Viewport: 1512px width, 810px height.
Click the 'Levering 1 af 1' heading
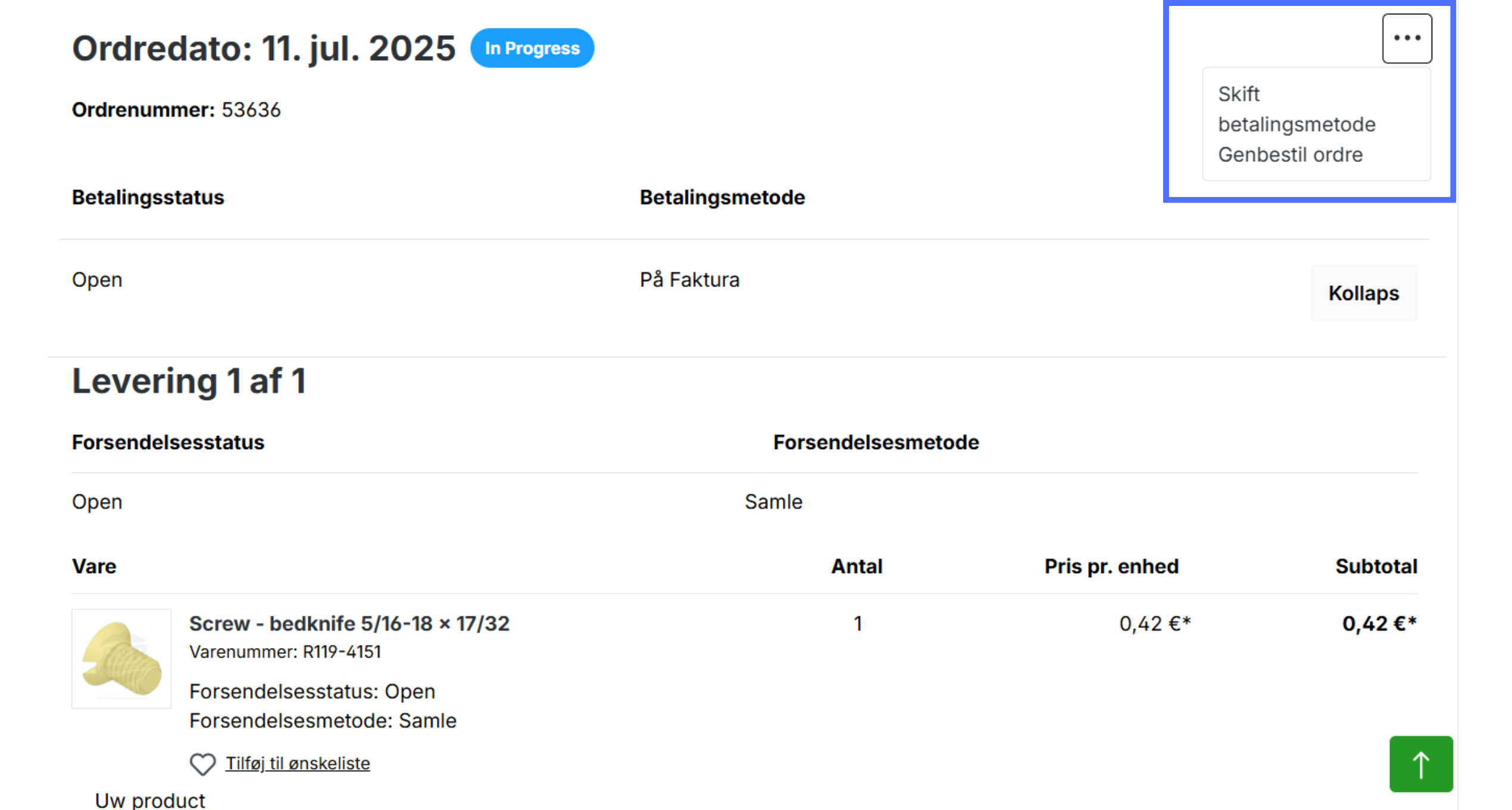[189, 381]
